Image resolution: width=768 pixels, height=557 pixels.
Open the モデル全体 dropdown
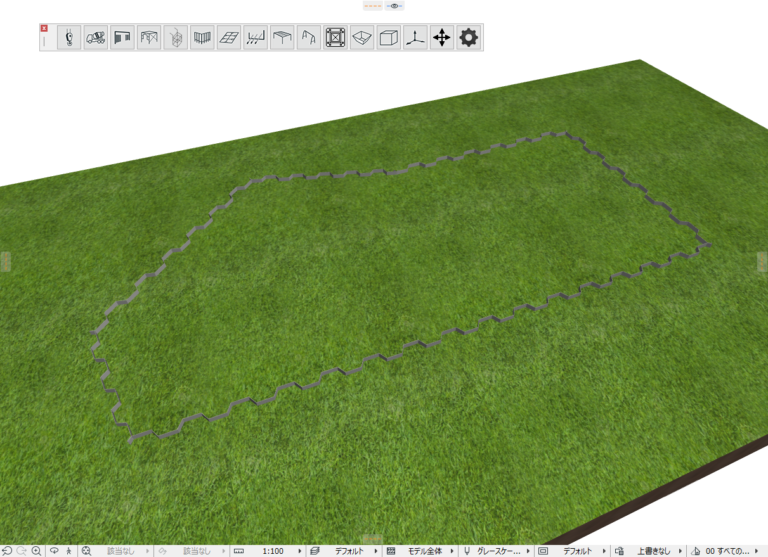[429, 551]
